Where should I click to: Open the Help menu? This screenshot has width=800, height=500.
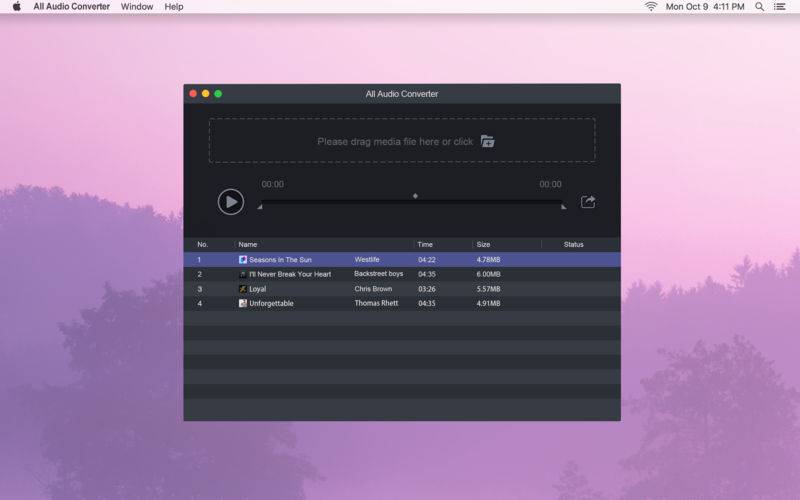(x=174, y=7)
